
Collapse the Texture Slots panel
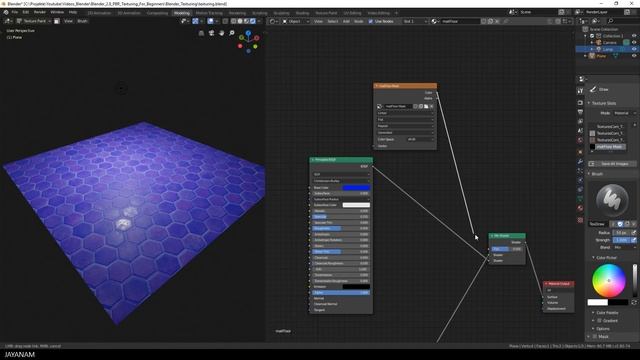point(604,103)
